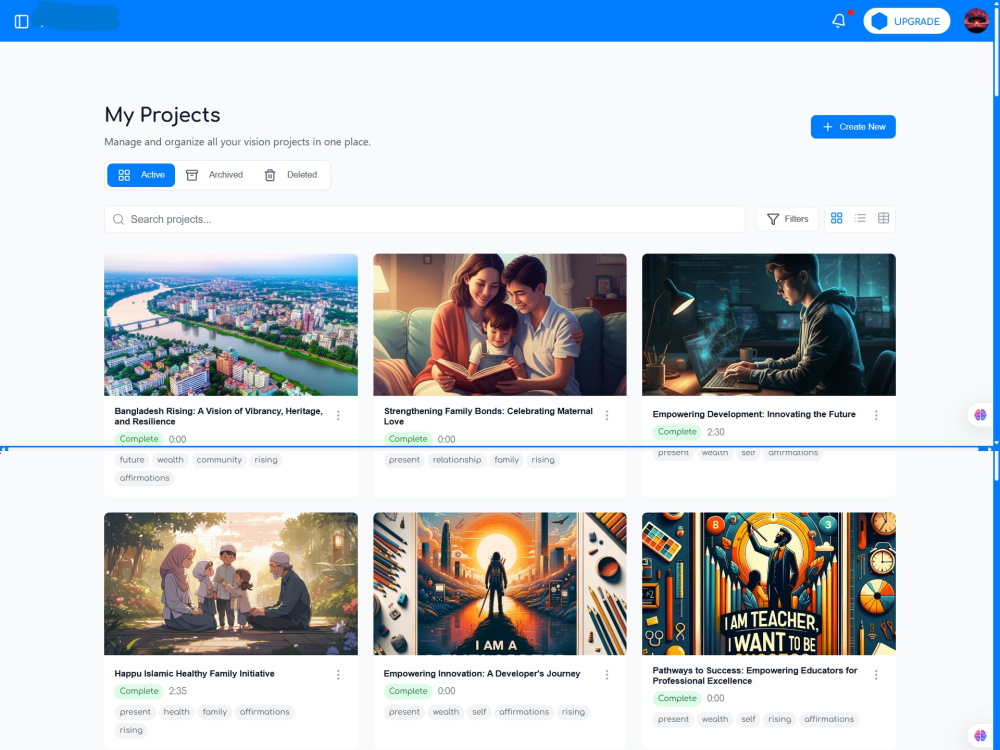Click the Strengthening Family Bonds title
This screenshot has width=1000, height=750.
488,416
